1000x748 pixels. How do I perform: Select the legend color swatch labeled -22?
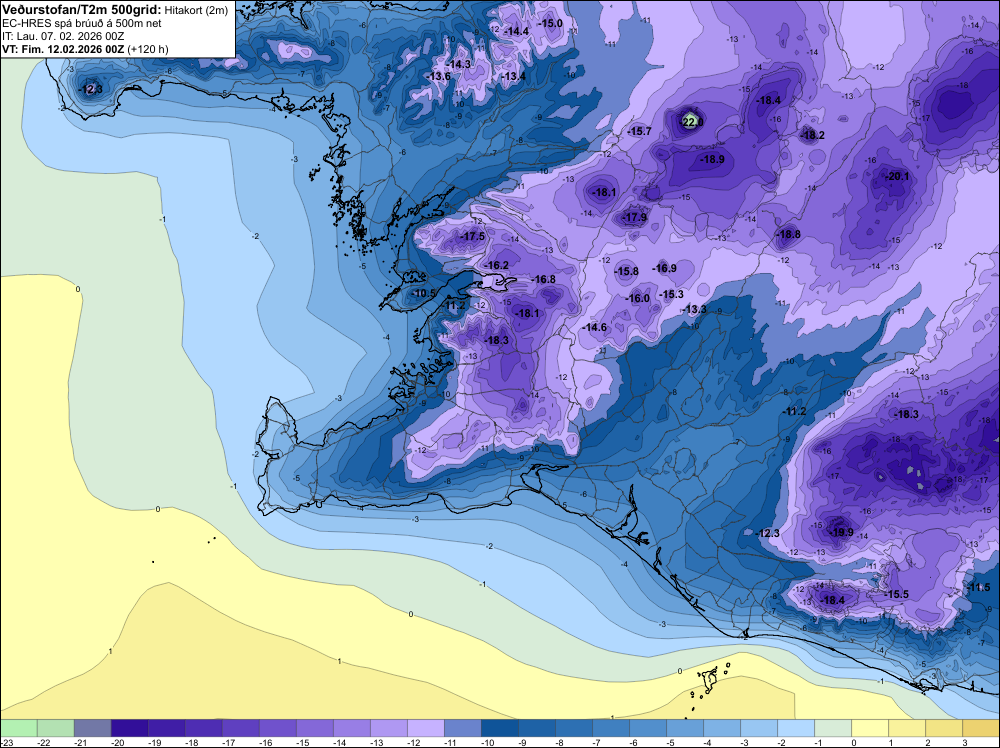point(55,728)
